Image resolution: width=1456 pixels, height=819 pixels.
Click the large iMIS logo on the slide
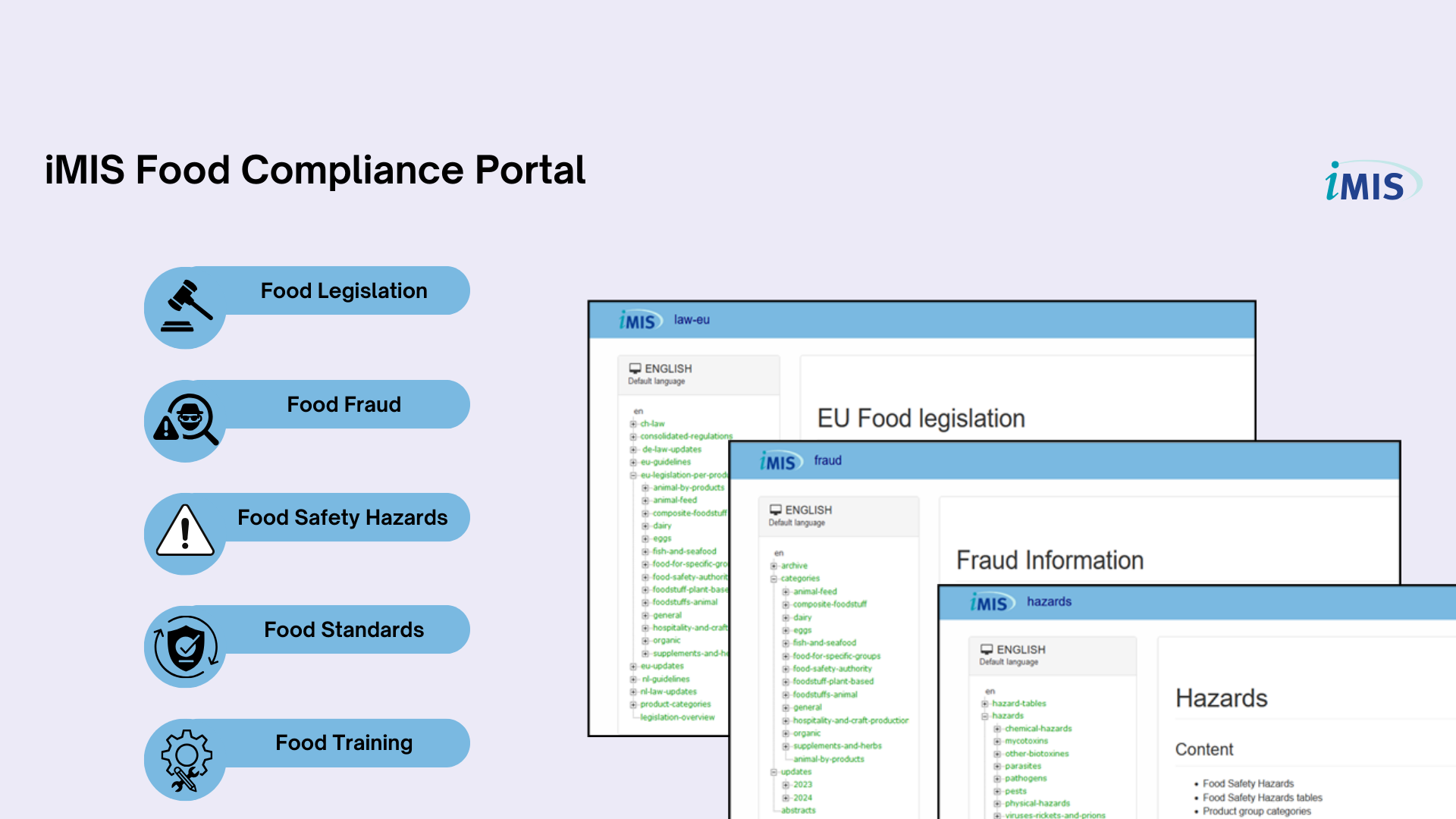pos(1373,181)
